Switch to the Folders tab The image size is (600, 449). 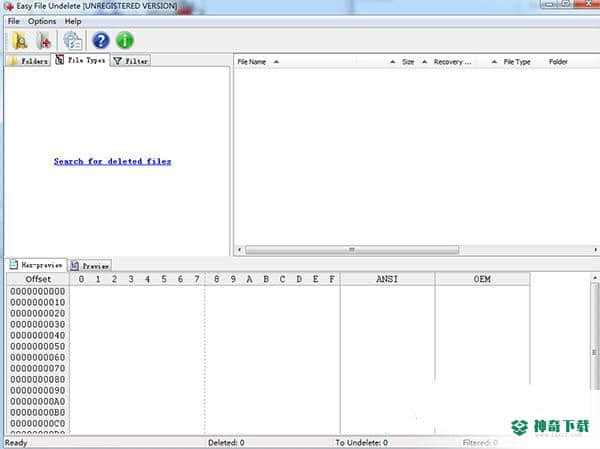[x=29, y=61]
